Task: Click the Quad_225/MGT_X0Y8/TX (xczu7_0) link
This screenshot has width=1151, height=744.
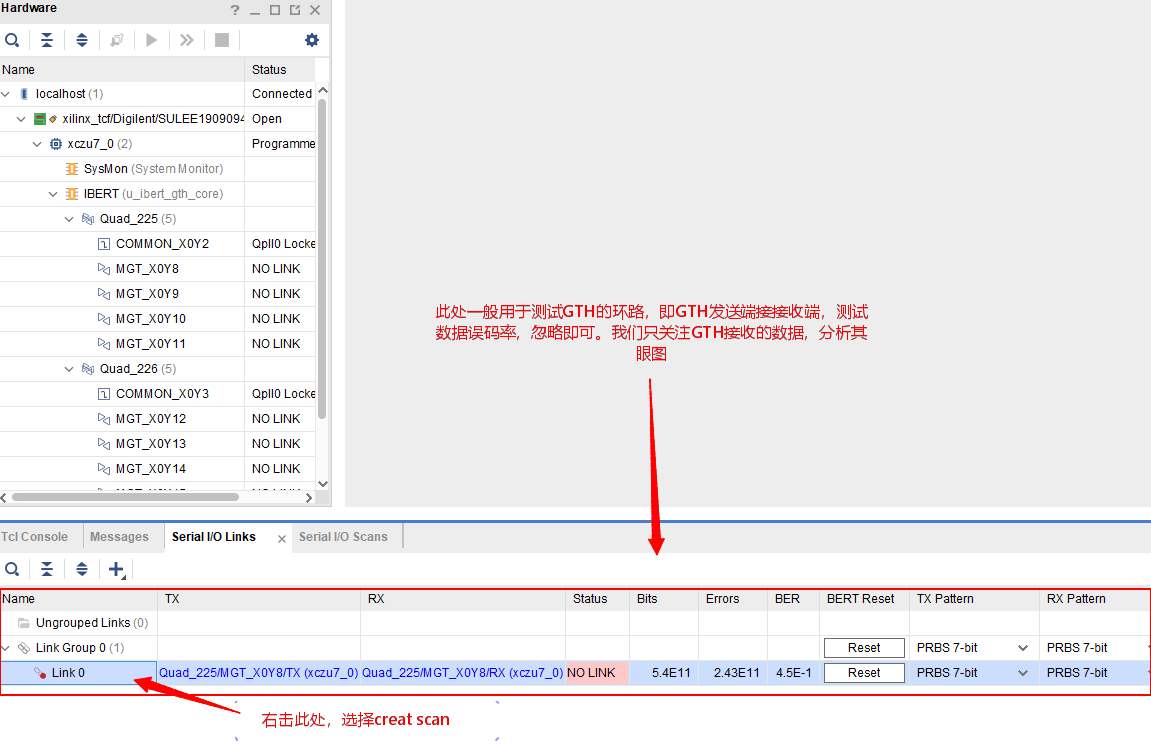Action: click(259, 672)
